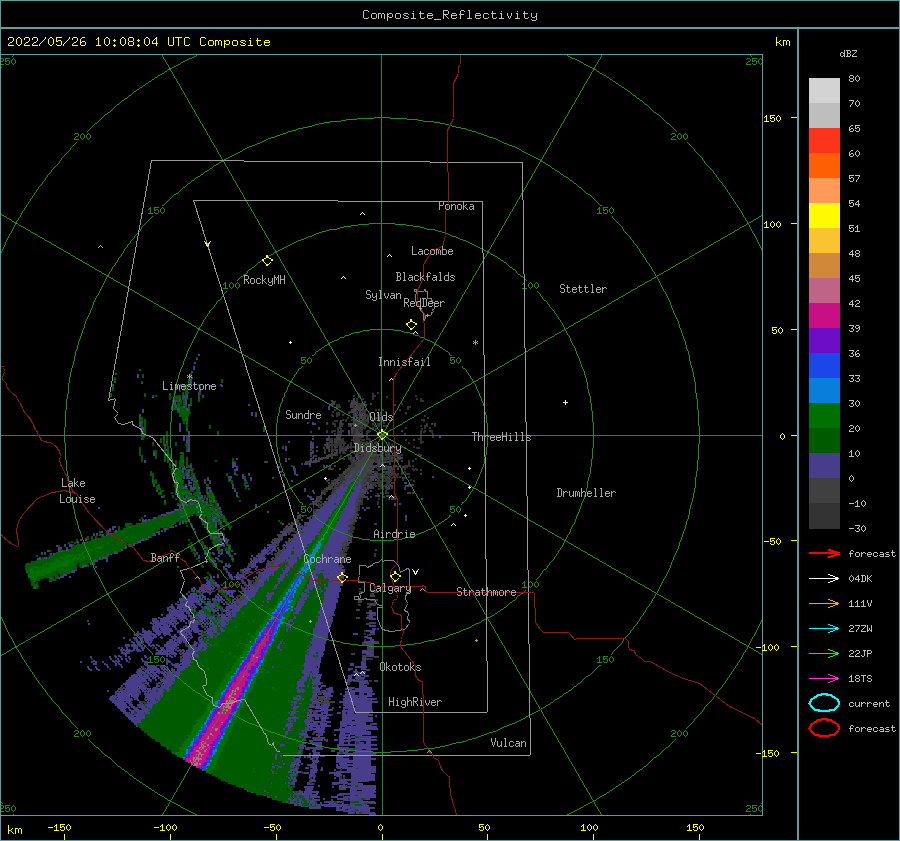This screenshot has width=900, height=841.
Task: Click the Airdrie city label
Action: click(394, 534)
